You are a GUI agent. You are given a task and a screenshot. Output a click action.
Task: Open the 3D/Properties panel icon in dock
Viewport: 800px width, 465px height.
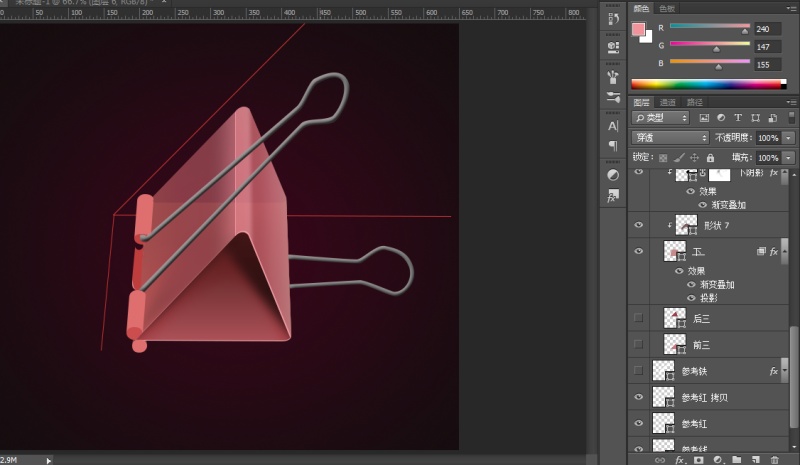(x=613, y=47)
